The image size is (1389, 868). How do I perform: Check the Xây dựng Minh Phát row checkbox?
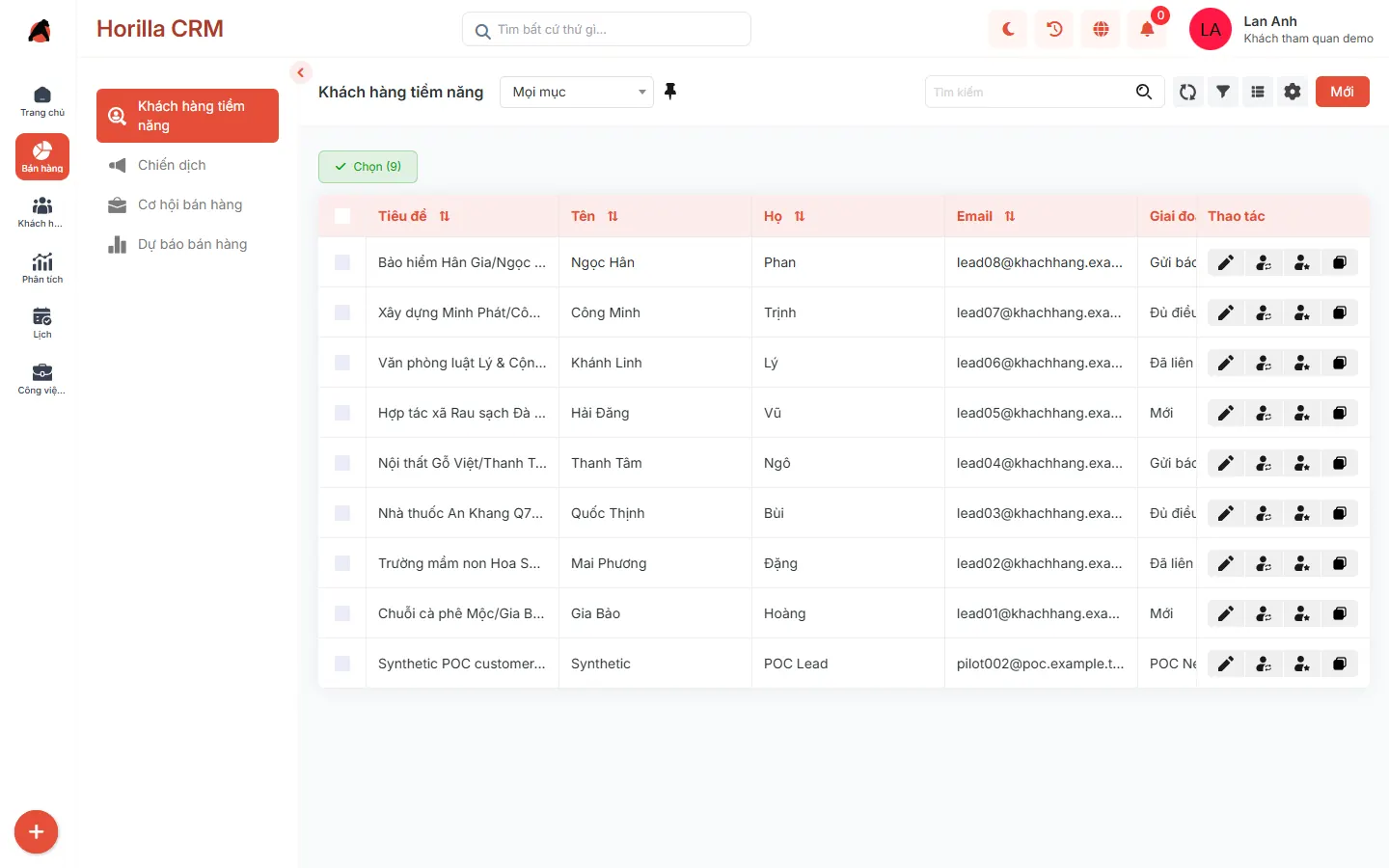[342, 312]
